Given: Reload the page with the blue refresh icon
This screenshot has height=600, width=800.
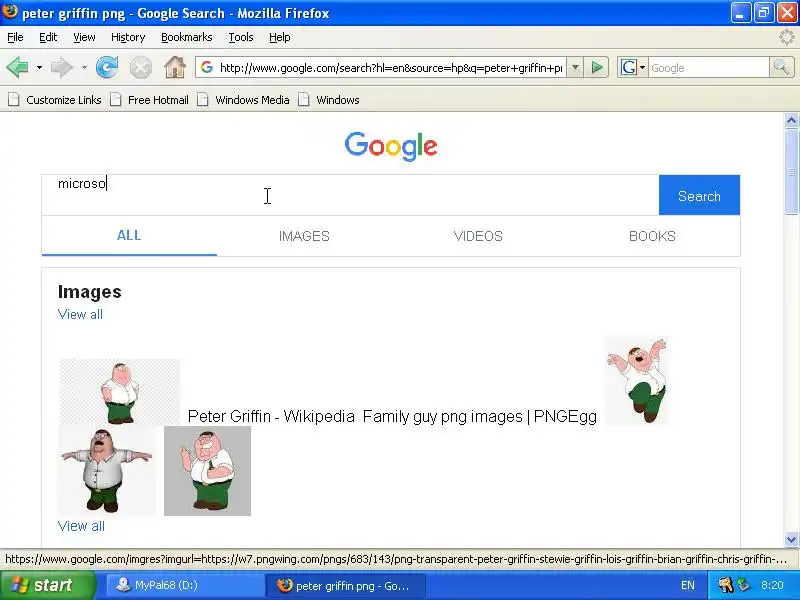Looking at the screenshot, I should (107, 67).
